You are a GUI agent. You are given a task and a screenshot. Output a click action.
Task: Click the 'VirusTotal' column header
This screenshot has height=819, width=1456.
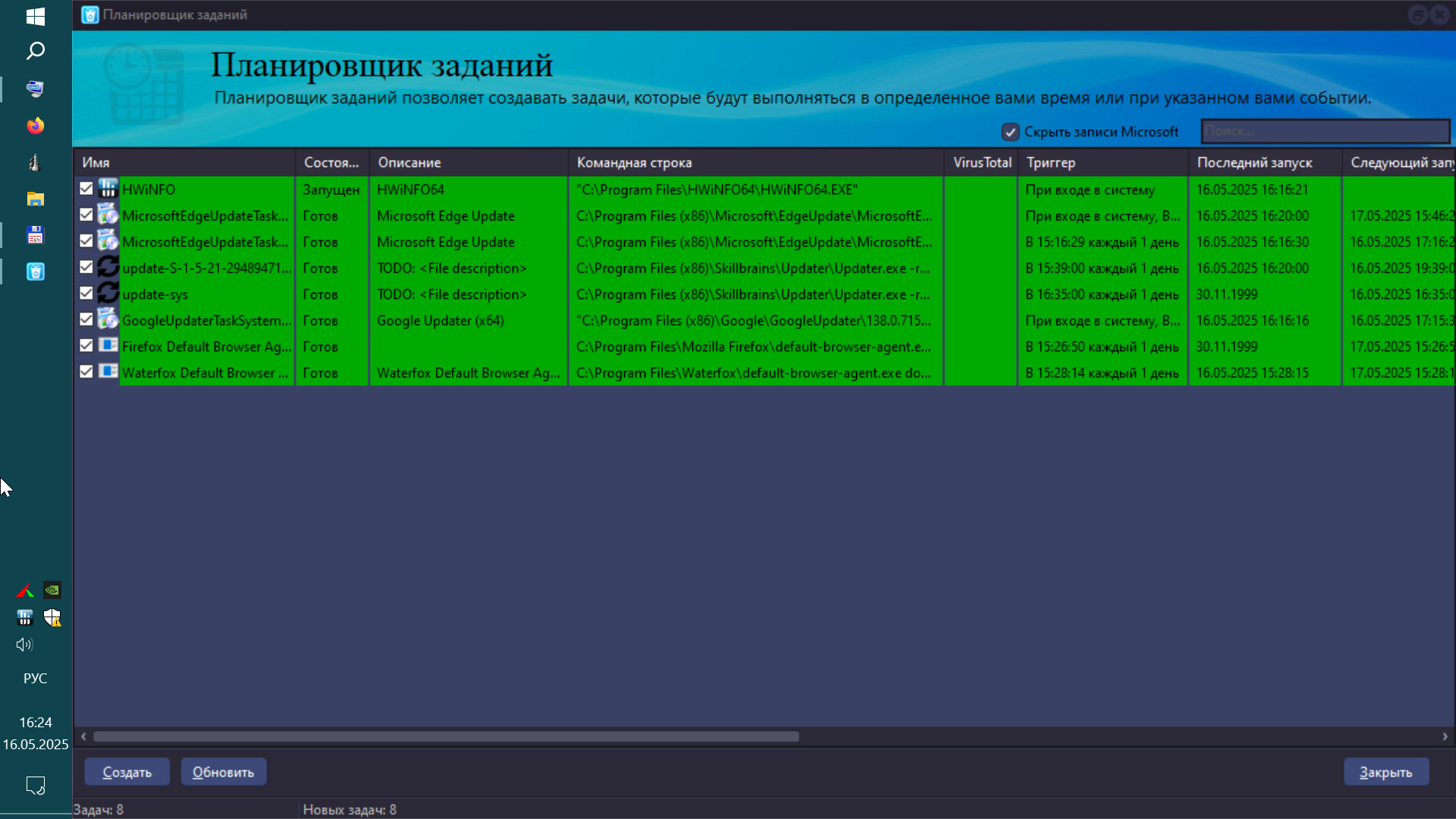point(981,162)
